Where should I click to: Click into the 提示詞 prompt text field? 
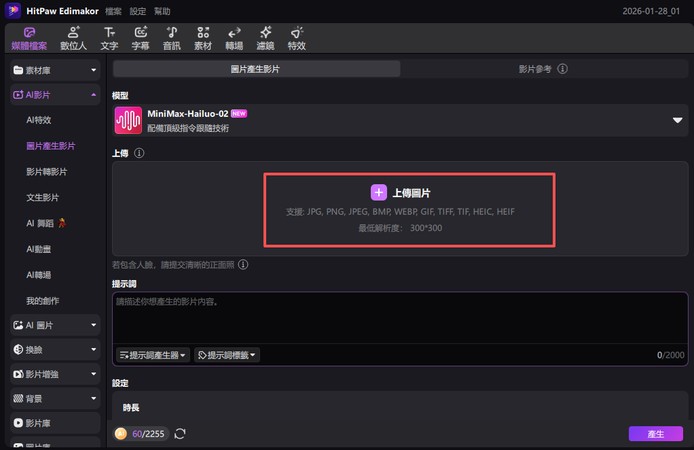[400, 318]
